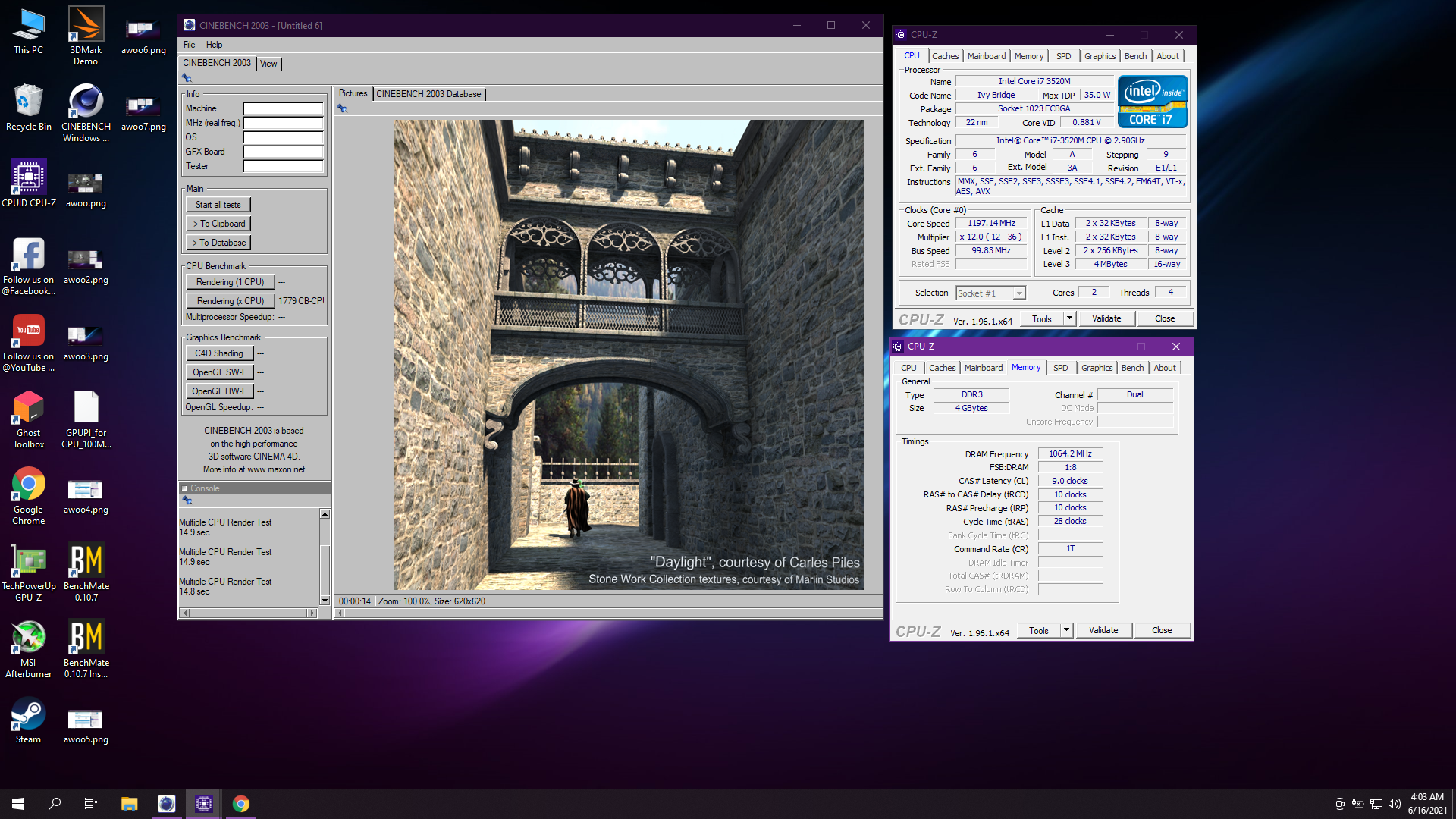Click the rendered Daylight picture
This screenshot has height=819, width=1456.
point(628,355)
